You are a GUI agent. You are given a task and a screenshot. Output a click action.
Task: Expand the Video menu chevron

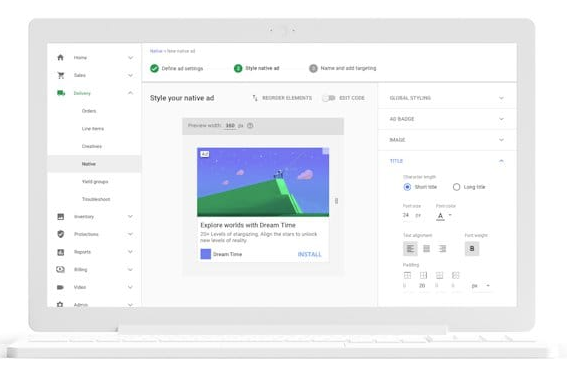(x=131, y=287)
